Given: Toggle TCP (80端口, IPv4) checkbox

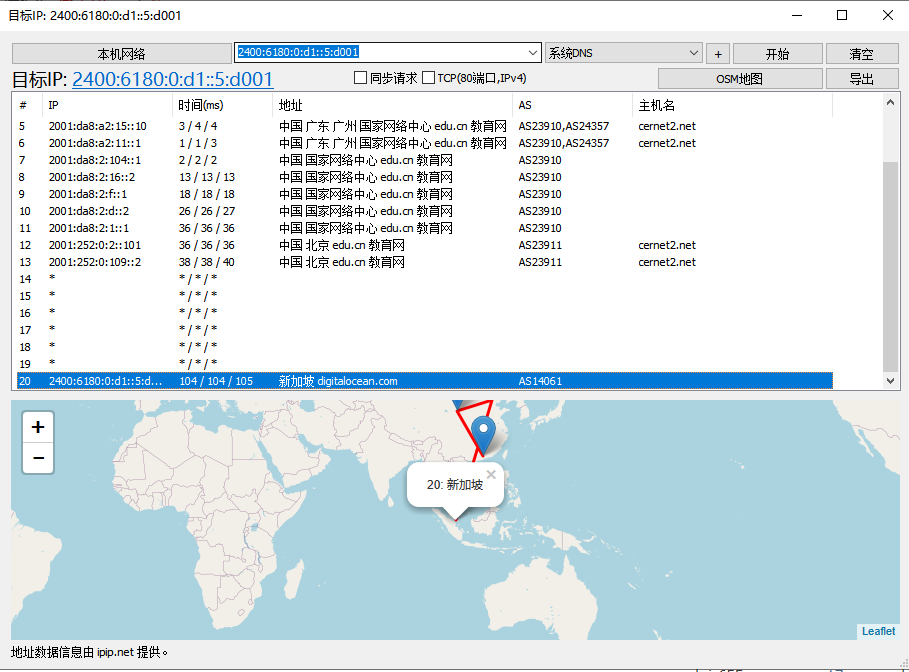Looking at the screenshot, I should pyautogui.click(x=429, y=78).
